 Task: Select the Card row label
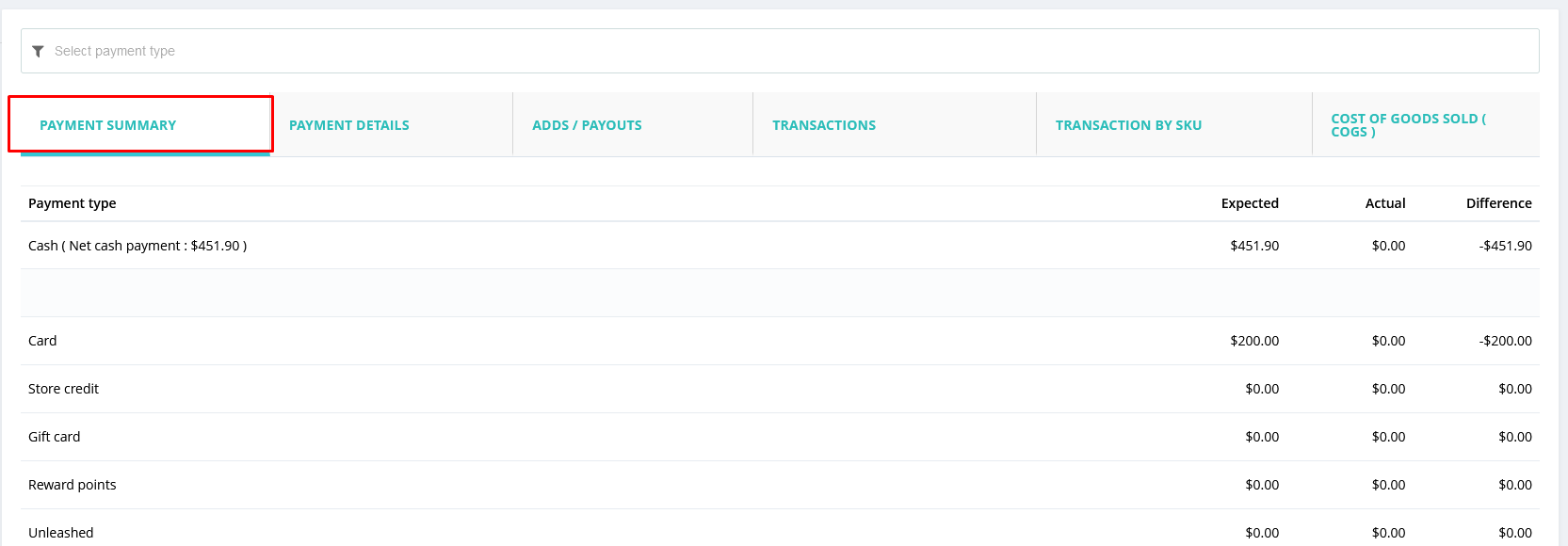click(x=42, y=341)
